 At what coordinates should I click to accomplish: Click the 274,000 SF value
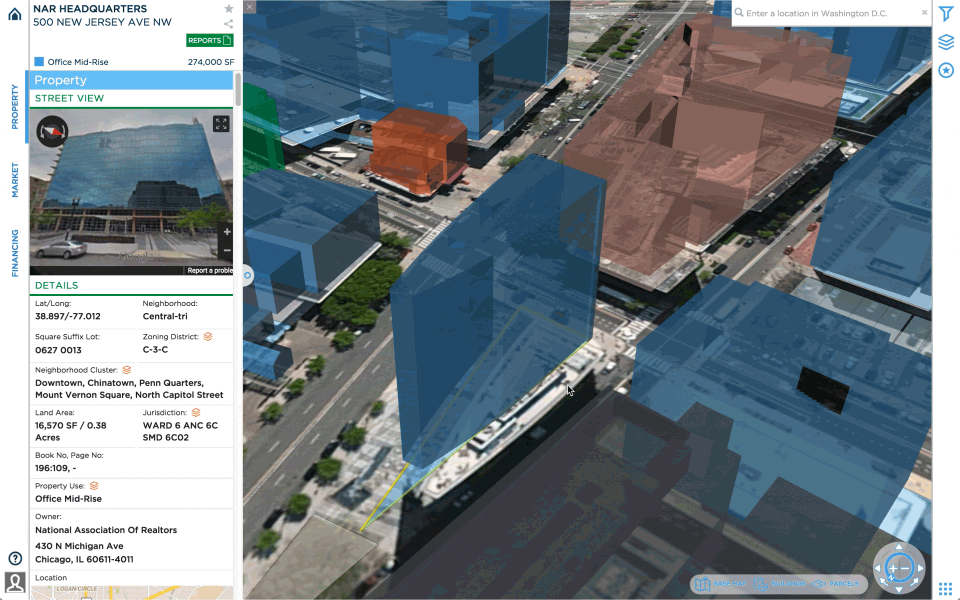[x=211, y=62]
